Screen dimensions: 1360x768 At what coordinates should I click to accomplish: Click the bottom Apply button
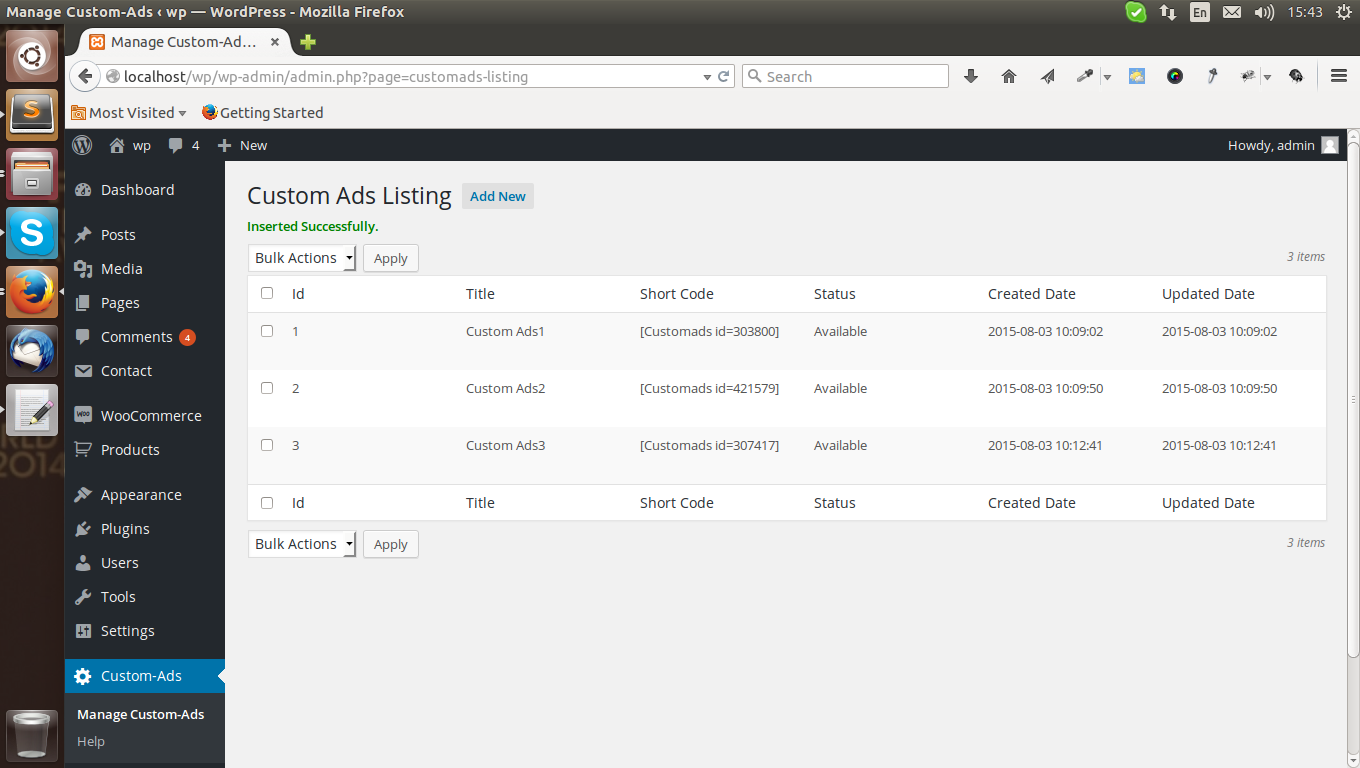click(x=391, y=544)
